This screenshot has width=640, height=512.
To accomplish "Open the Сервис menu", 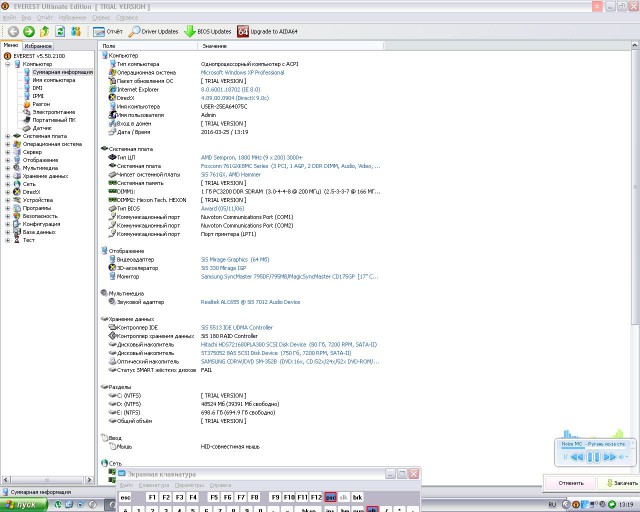I will pyautogui.click(x=101, y=18).
